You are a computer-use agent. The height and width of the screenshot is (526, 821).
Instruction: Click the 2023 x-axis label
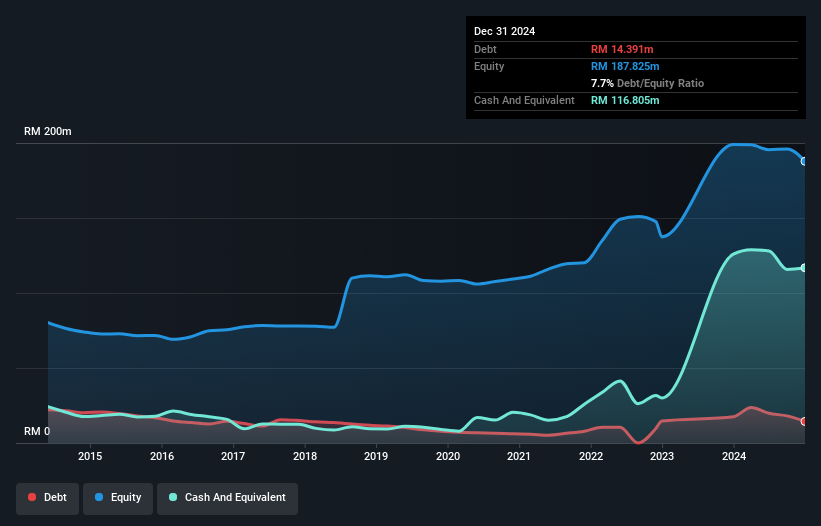[x=662, y=456]
